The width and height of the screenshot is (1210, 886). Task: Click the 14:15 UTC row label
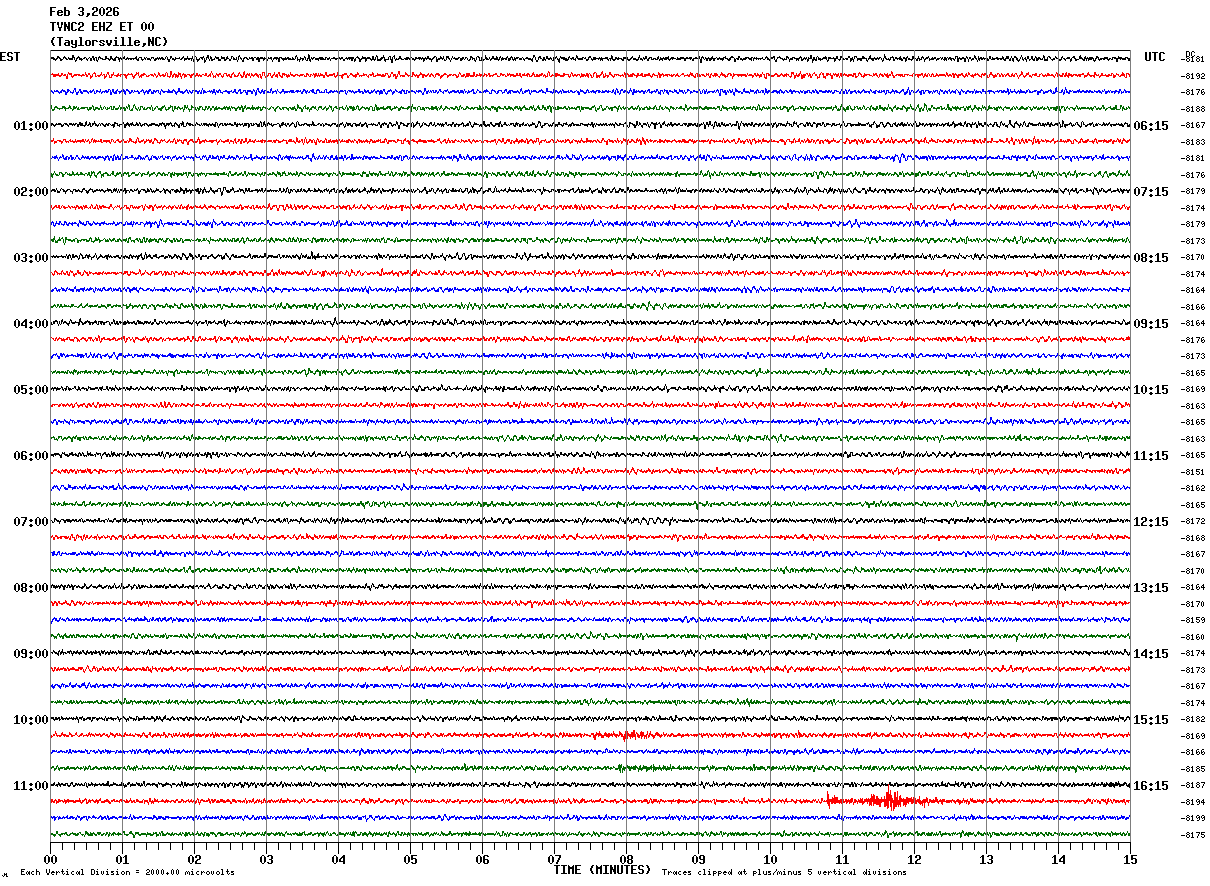[x=1151, y=654]
